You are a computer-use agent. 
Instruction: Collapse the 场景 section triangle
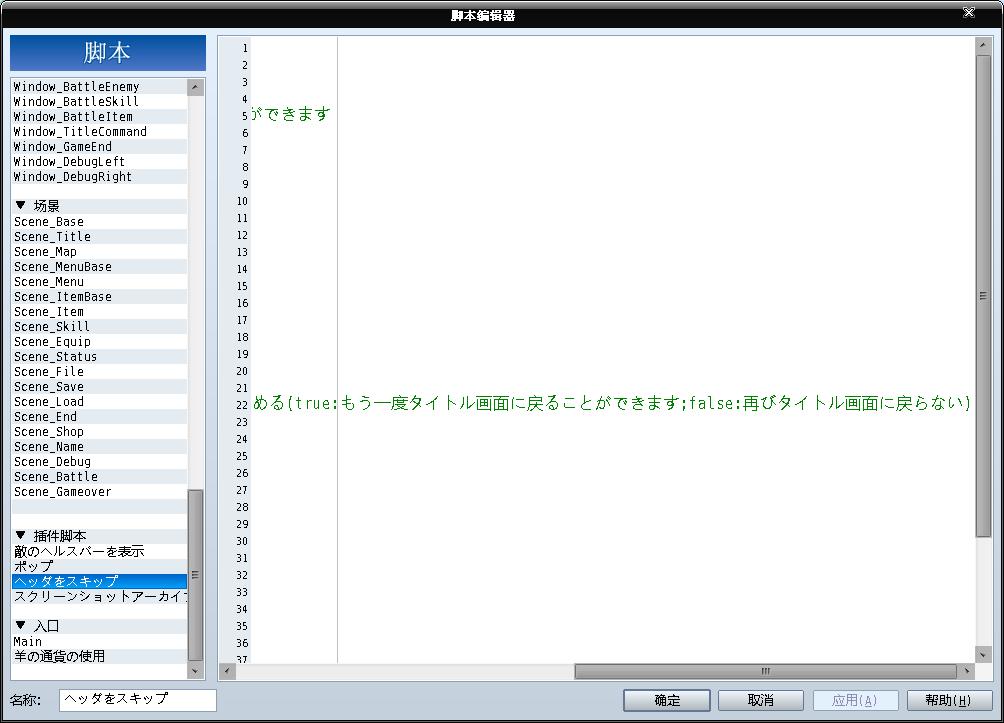point(20,206)
